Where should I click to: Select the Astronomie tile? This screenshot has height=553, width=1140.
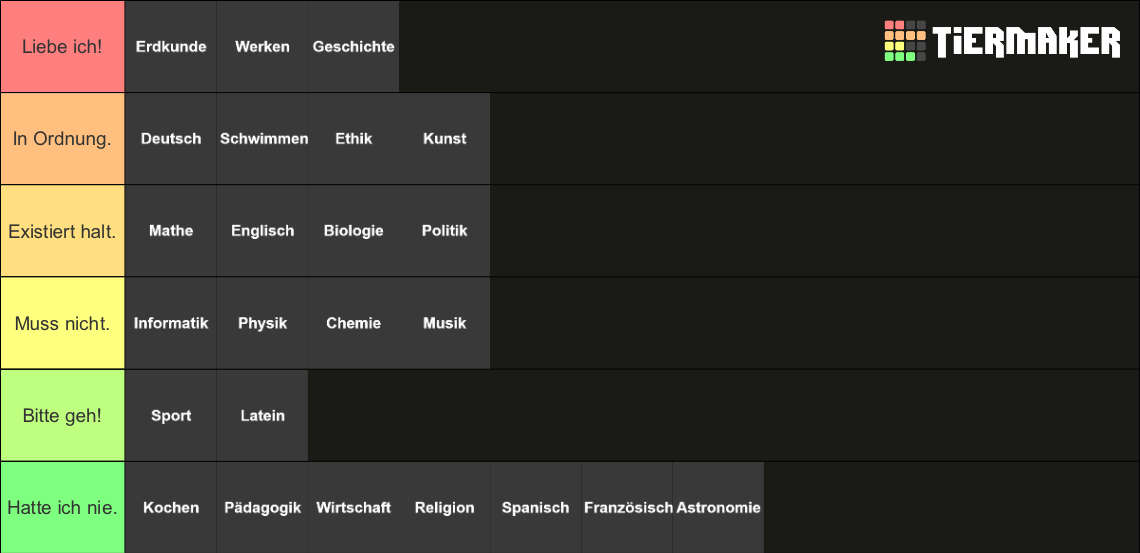(718, 507)
